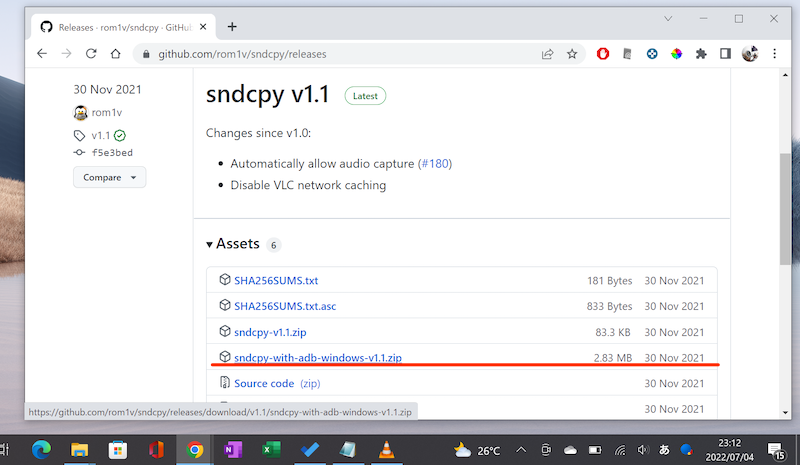
Task: Click the red ad blocker extension icon
Action: click(603, 54)
